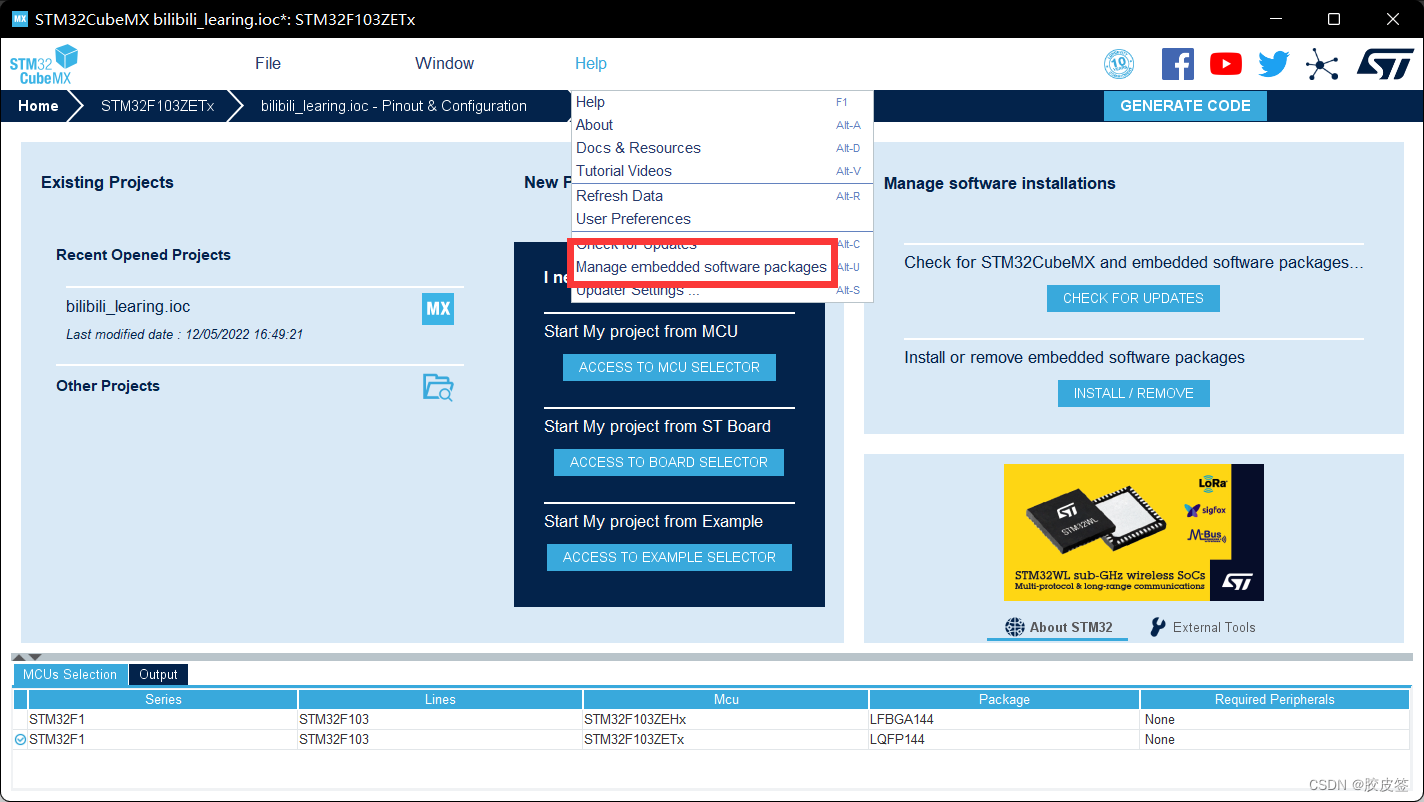Browse Other Projects folder icon
Image resolution: width=1424 pixels, height=802 pixels.
click(438, 387)
